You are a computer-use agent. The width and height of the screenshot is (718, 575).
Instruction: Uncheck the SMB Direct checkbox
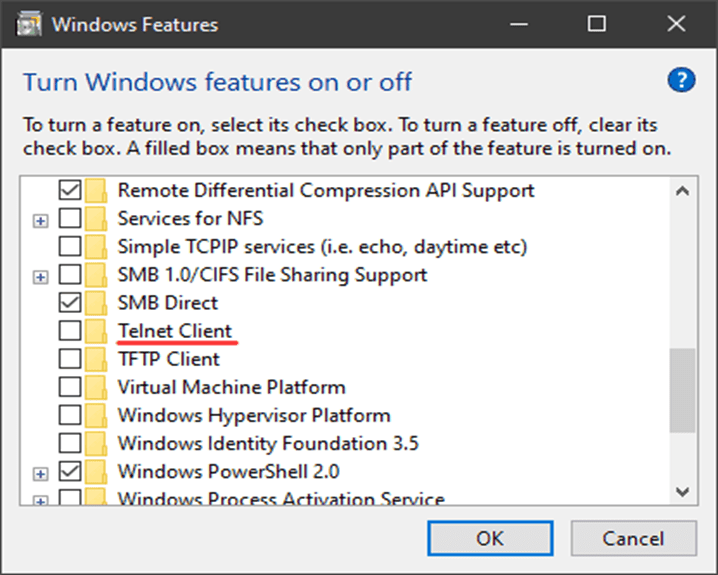pos(70,302)
